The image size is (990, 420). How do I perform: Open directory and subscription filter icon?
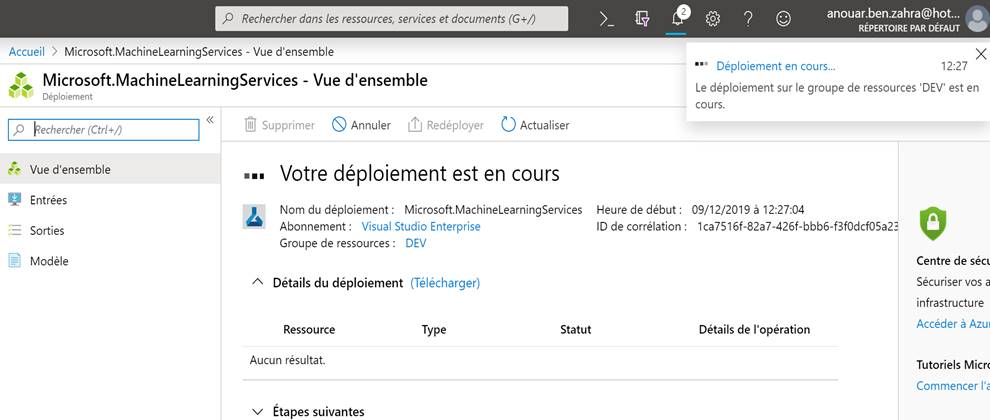643,18
